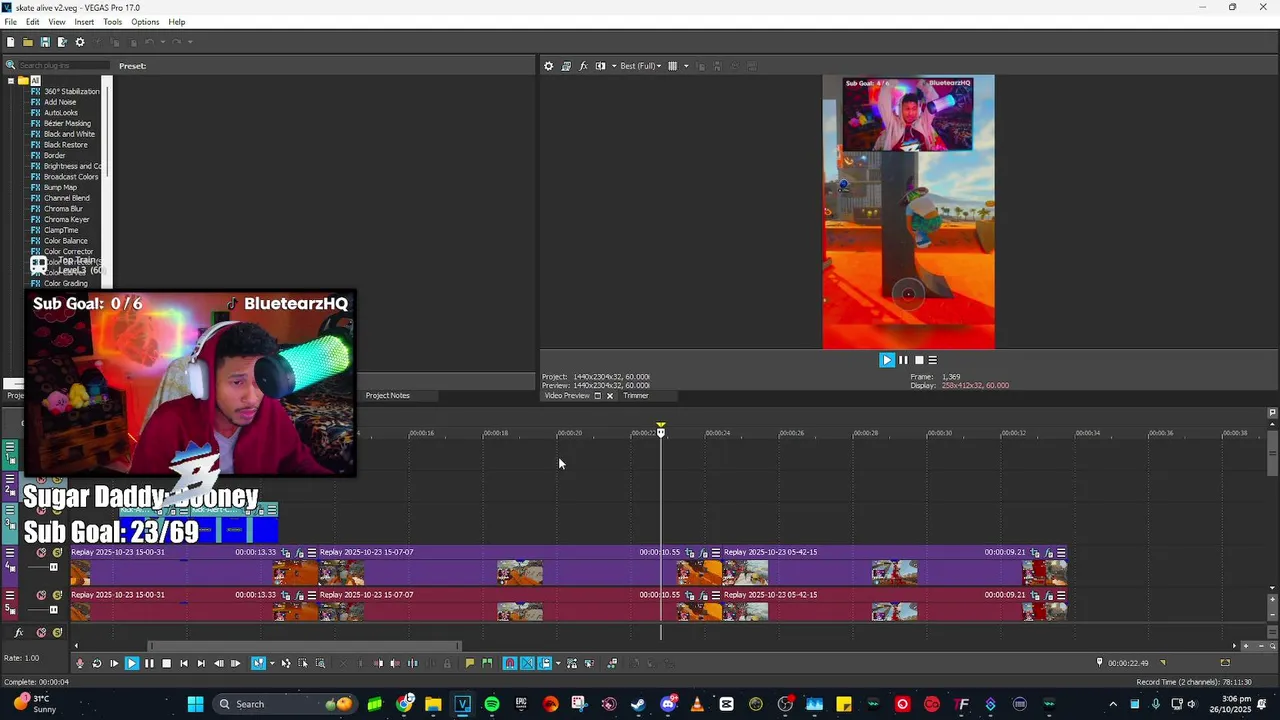Toggle the Auto Ripple icon
1280x720 pixels.
[x=545, y=663]
